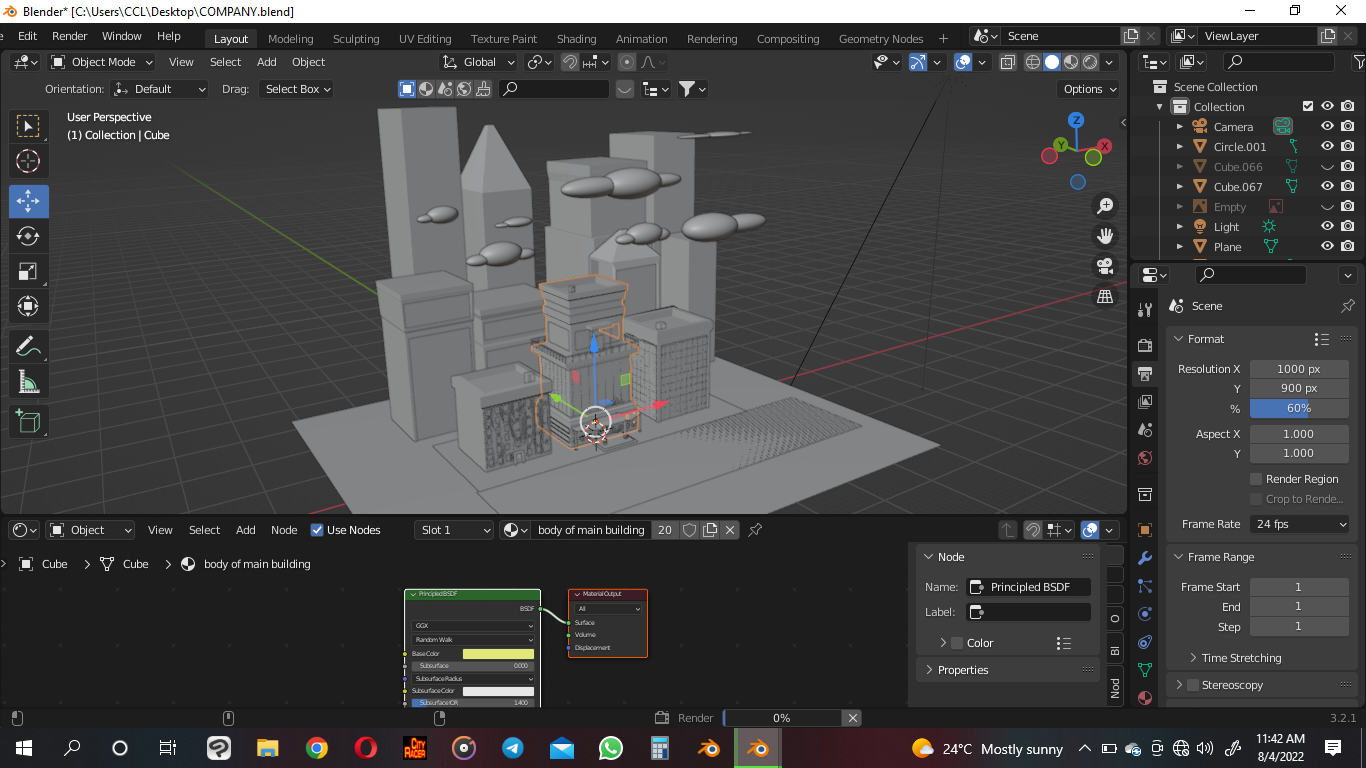Open the Drag Select Box dropdown

tap(296, 89)
